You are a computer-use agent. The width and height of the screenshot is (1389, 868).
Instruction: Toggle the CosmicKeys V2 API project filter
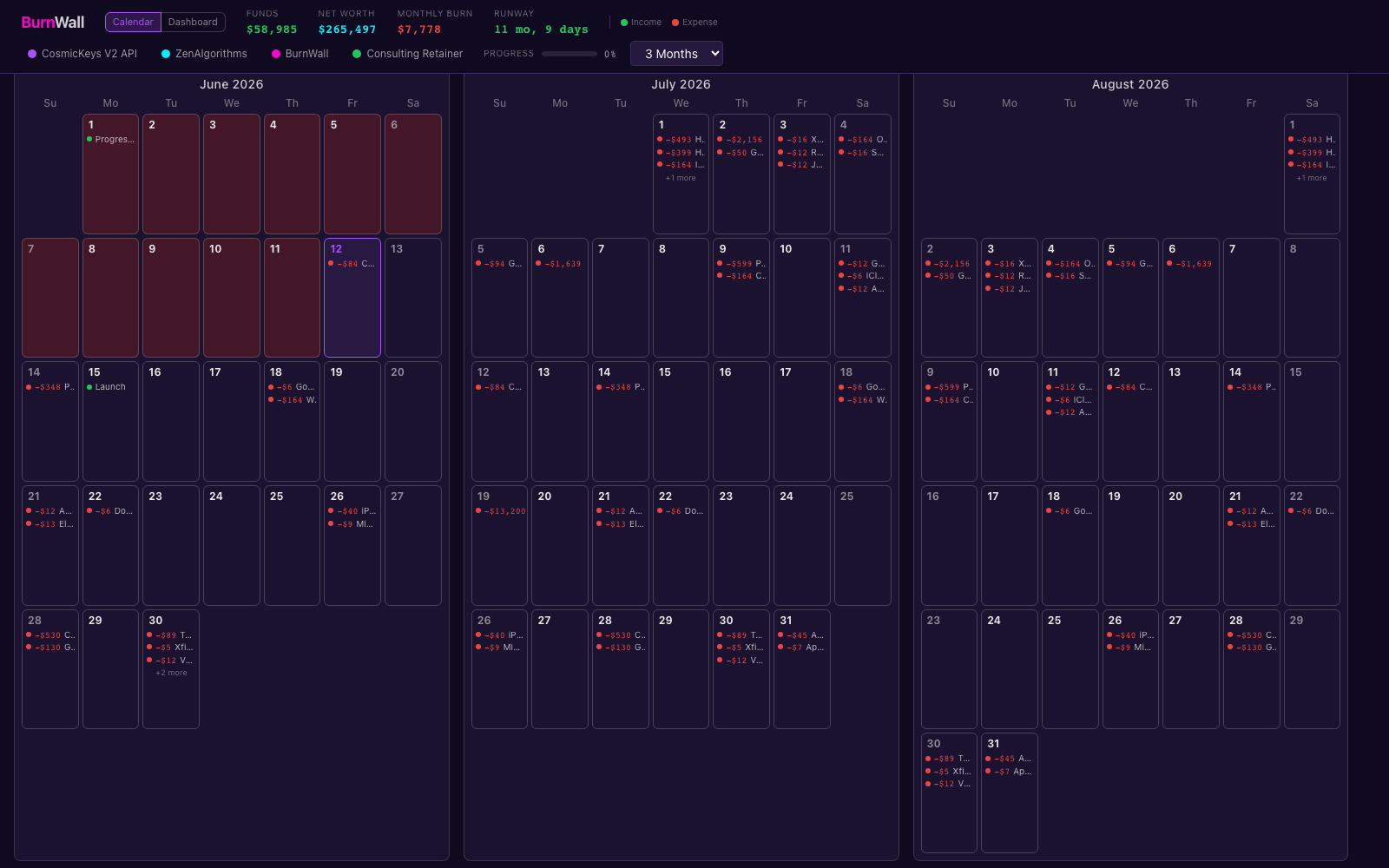[82, 54]
